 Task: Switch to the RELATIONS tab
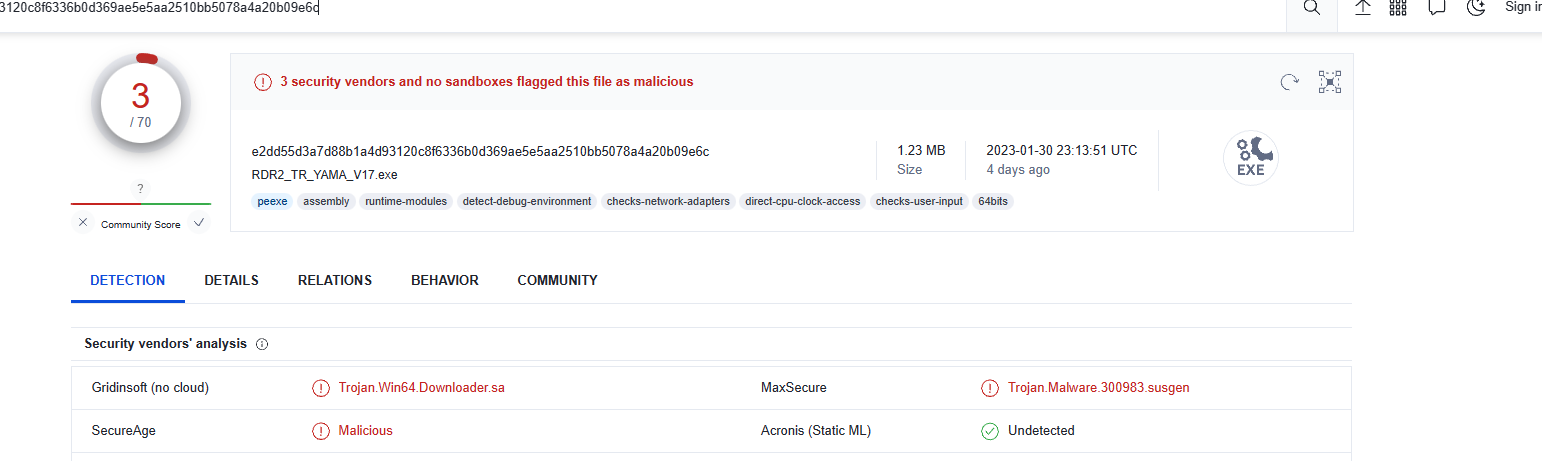pos(335,281)
